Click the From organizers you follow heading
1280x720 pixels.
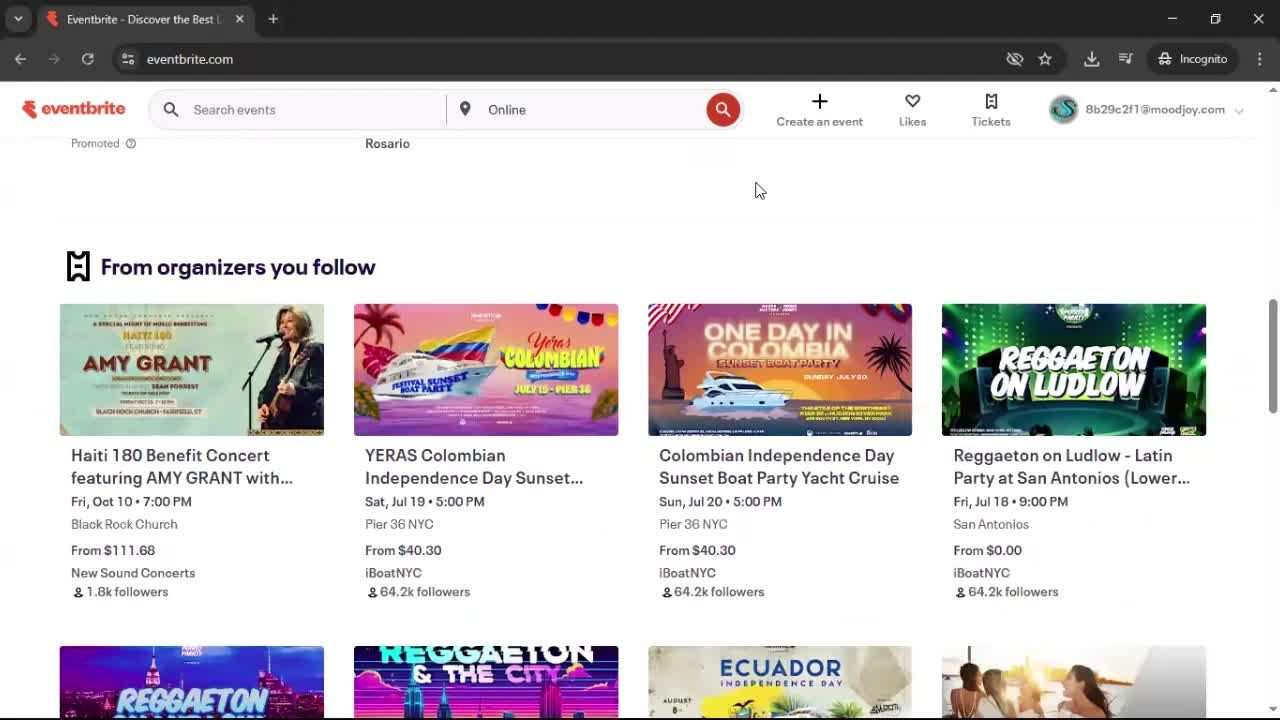(x=238, y=267)
